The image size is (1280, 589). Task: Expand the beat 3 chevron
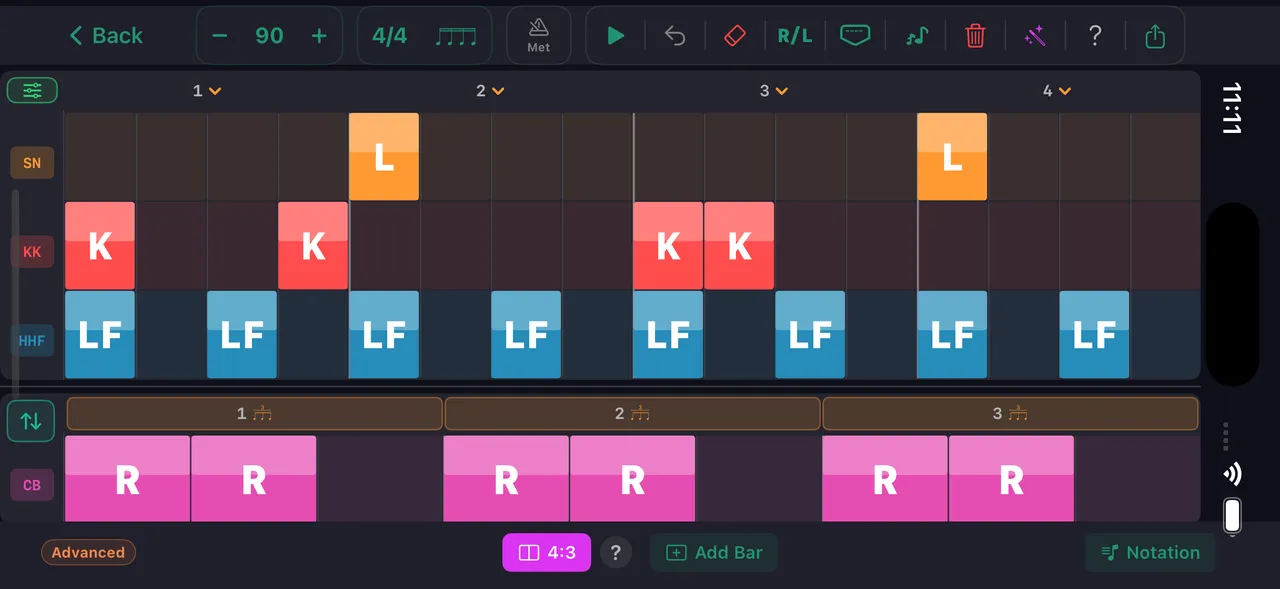[782, 91]
